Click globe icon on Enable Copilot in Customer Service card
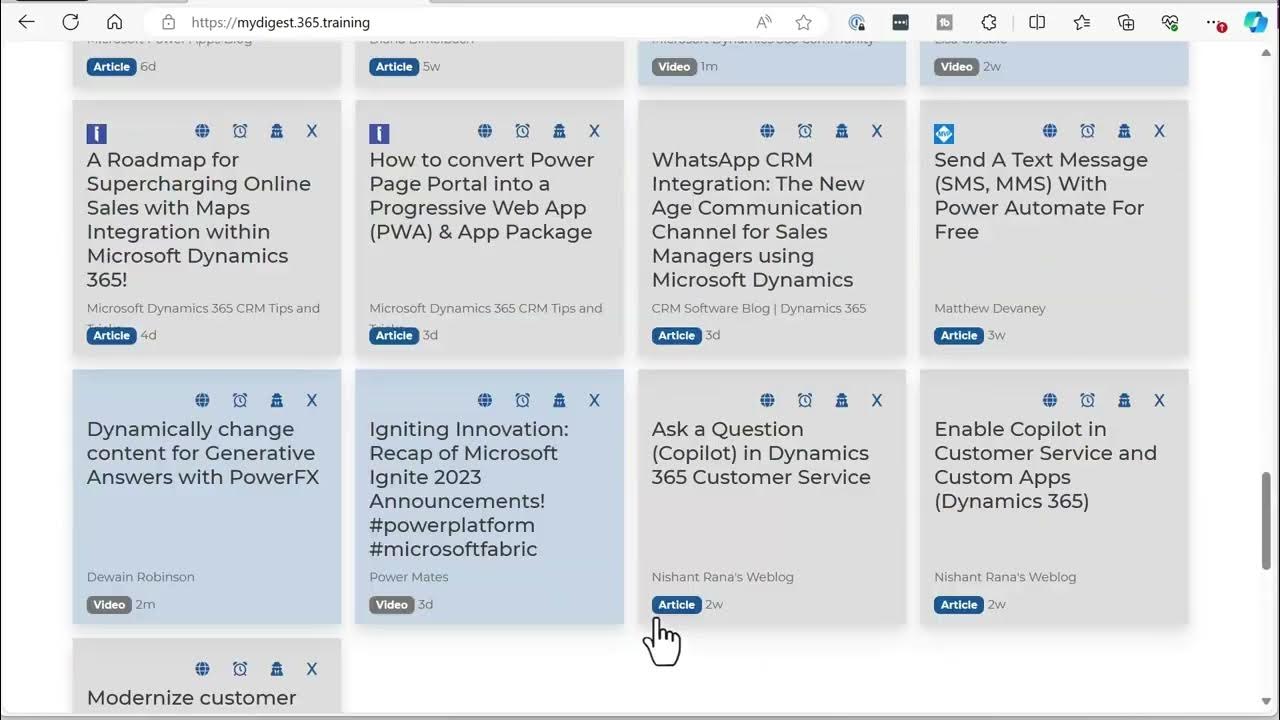1280x720 pixels. [x=1050, y=400]
